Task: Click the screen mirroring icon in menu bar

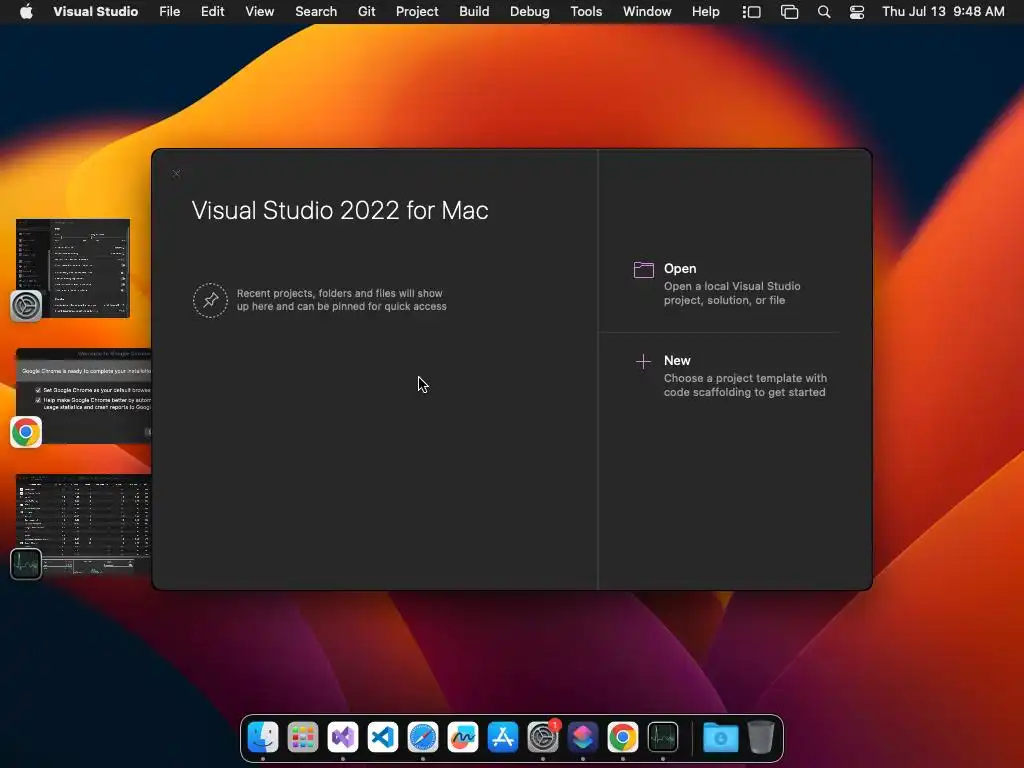Action: coord(790,12)
